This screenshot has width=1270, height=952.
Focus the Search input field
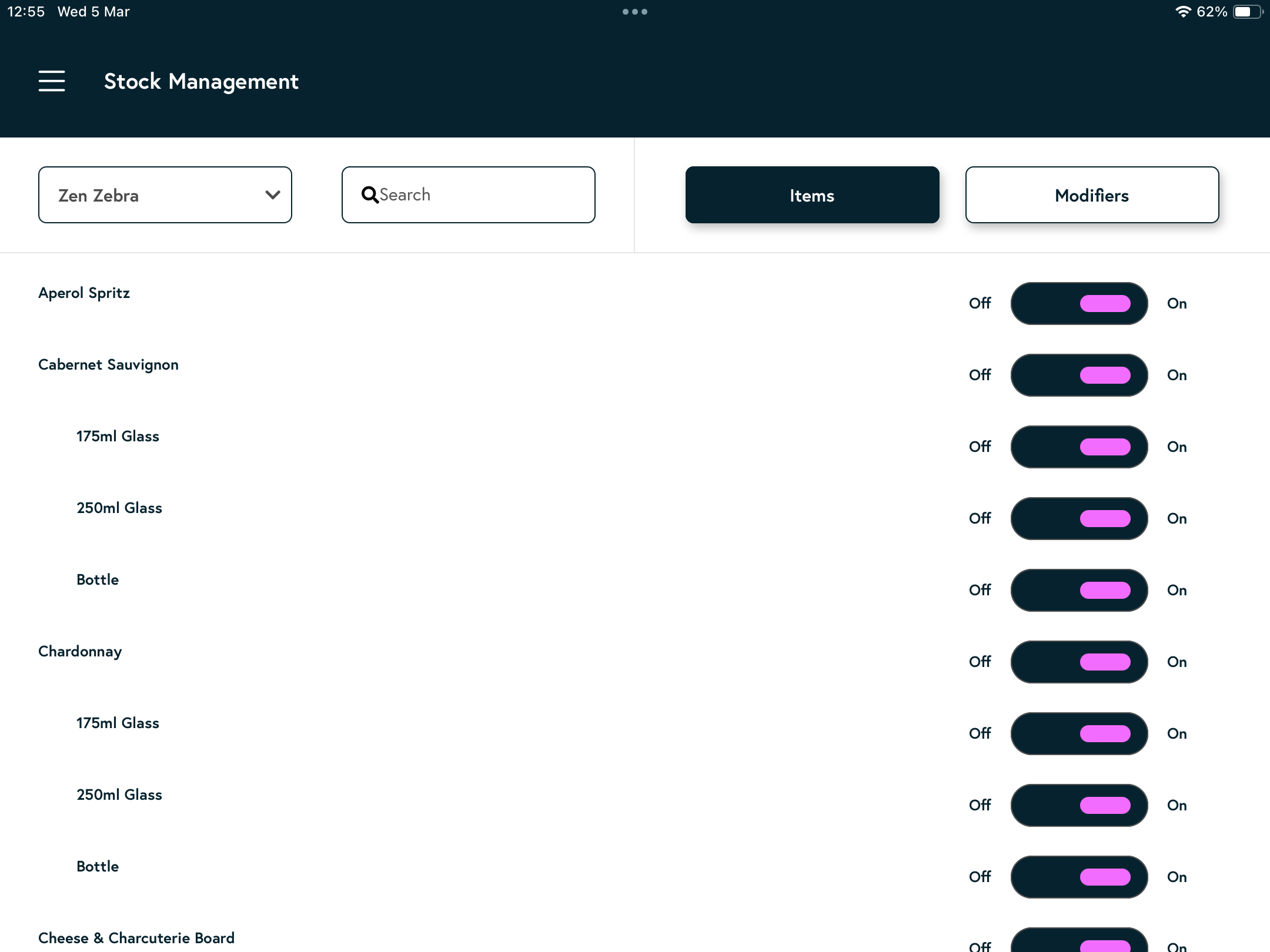[x=482, y=195]
